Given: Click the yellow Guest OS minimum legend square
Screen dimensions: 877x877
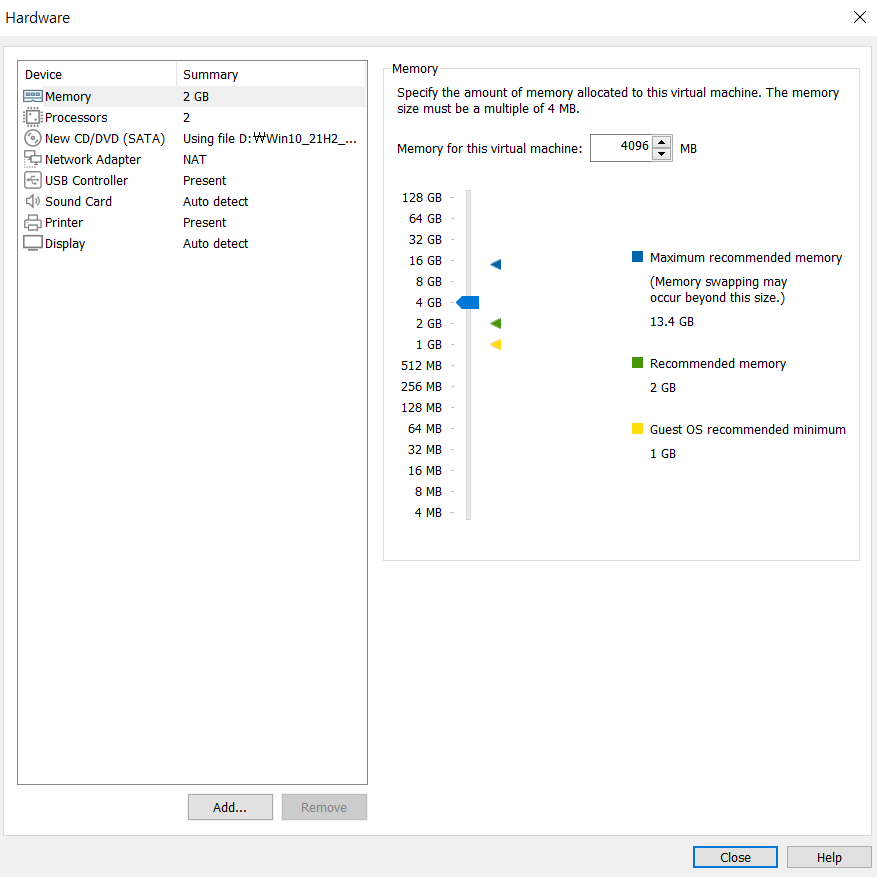Looking at the screenshot, I should click(637, 429).
